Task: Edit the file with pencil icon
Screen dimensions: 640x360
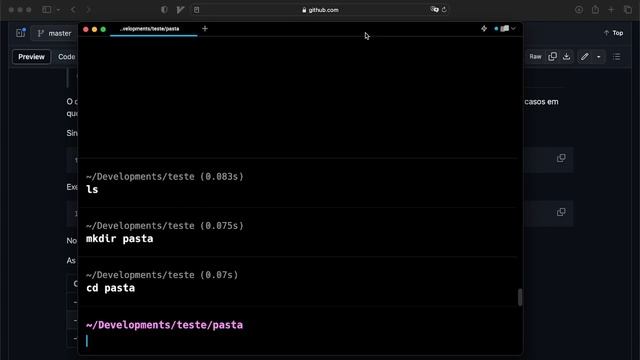Action: coord(584,57)
